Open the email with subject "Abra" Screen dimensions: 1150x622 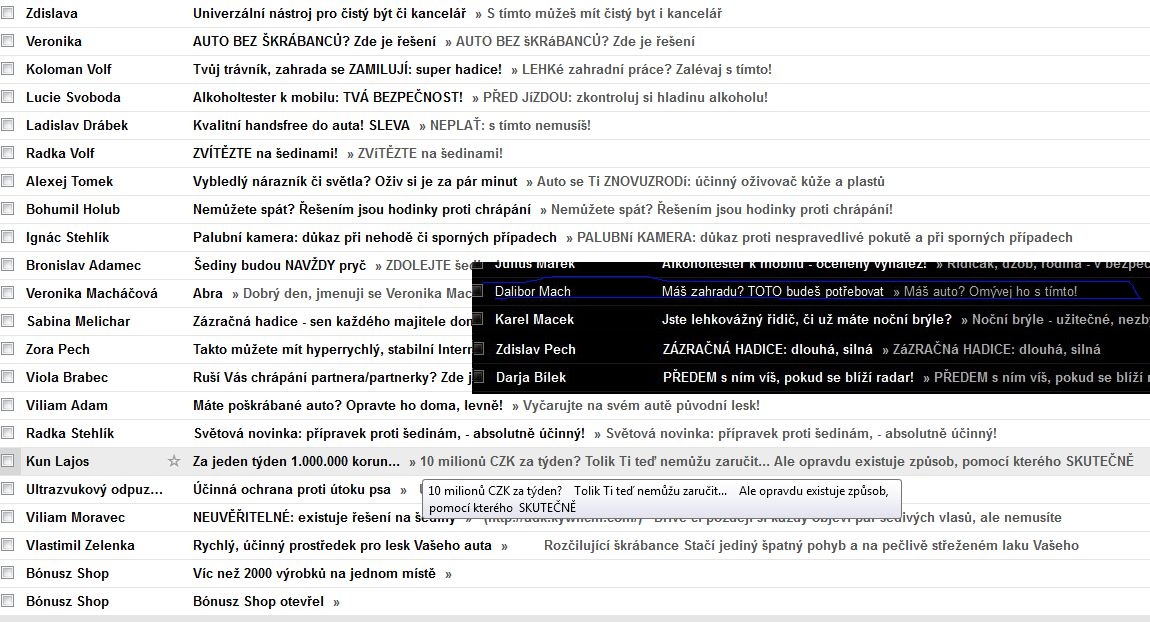coord(208,293)
